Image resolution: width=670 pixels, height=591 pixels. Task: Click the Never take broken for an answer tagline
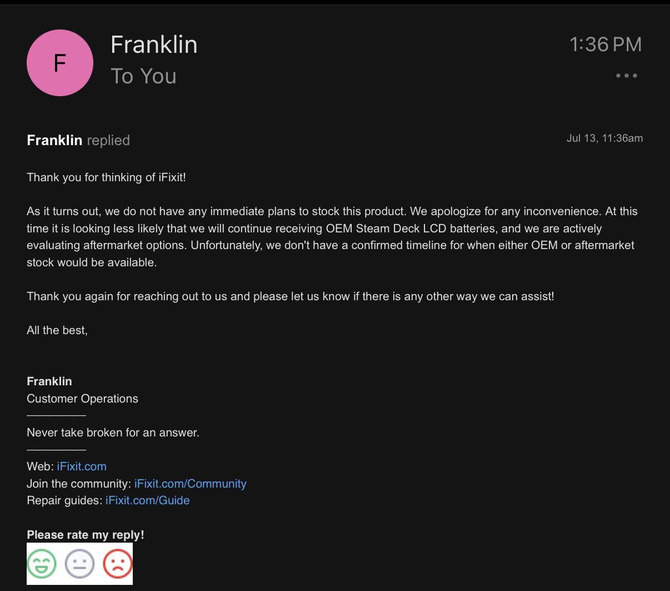[113, 432]
